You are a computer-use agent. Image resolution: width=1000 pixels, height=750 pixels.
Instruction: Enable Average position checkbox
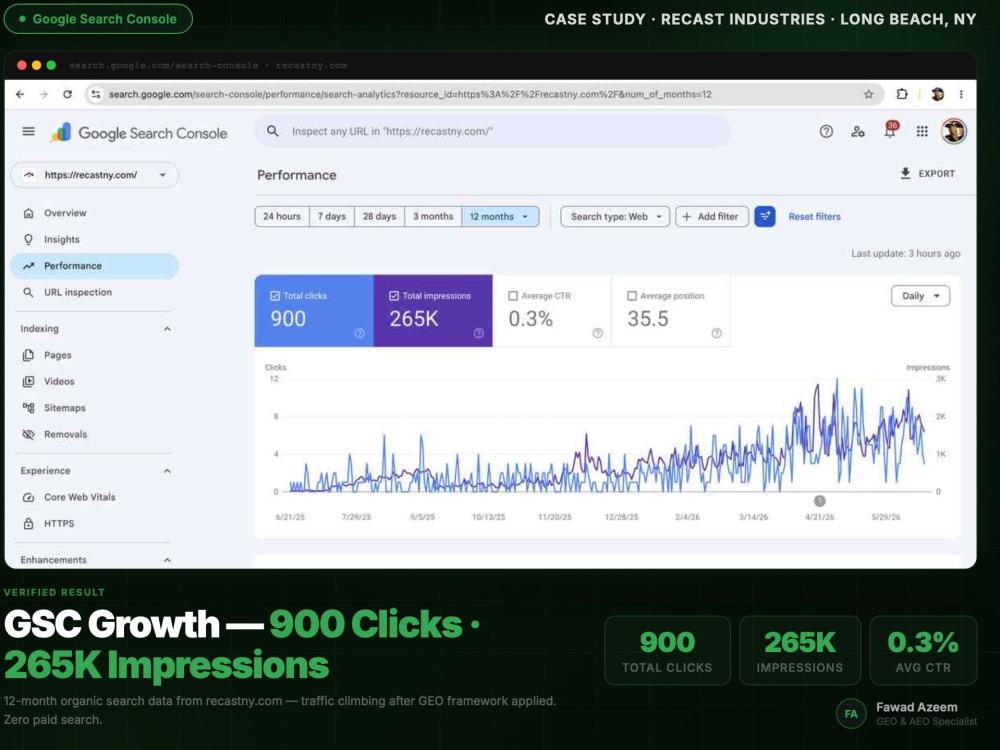632,296
